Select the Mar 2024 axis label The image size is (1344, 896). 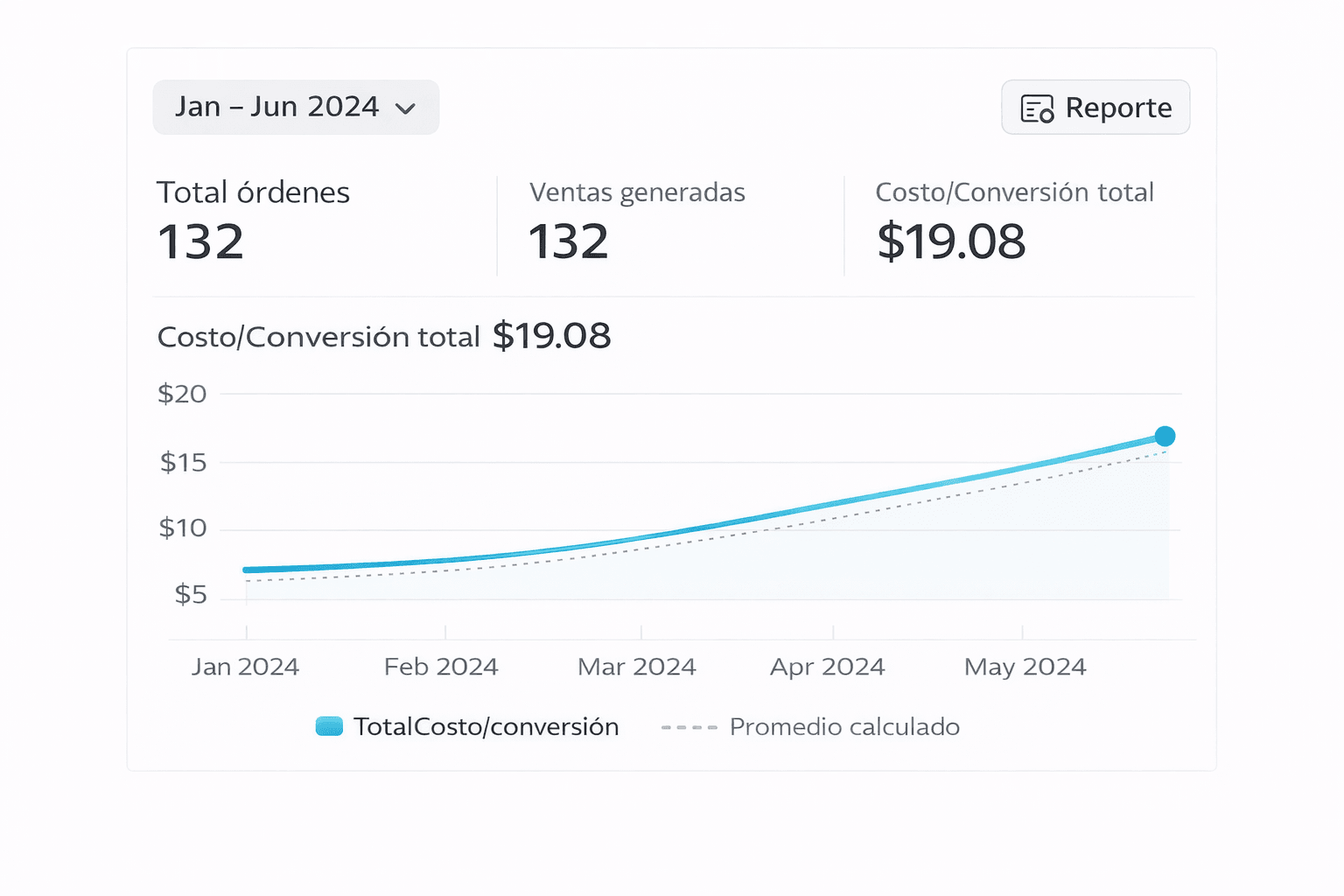[x=636, y=666]
